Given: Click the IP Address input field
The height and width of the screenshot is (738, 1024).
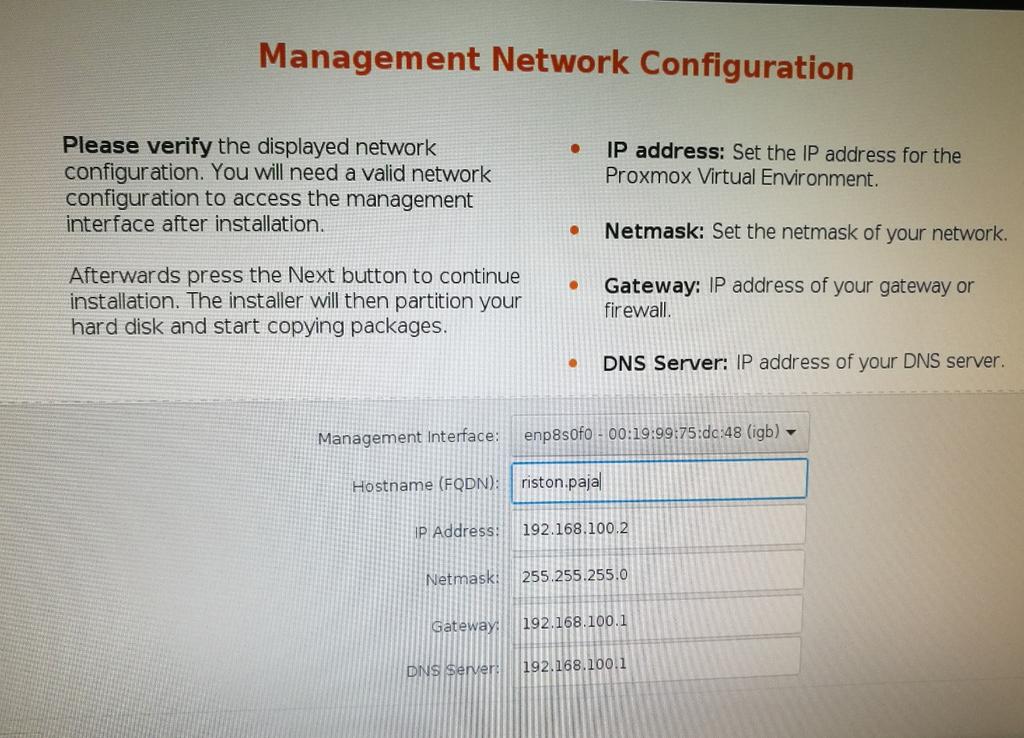Looking at the screenshot, I should click(x=658, y=528).
